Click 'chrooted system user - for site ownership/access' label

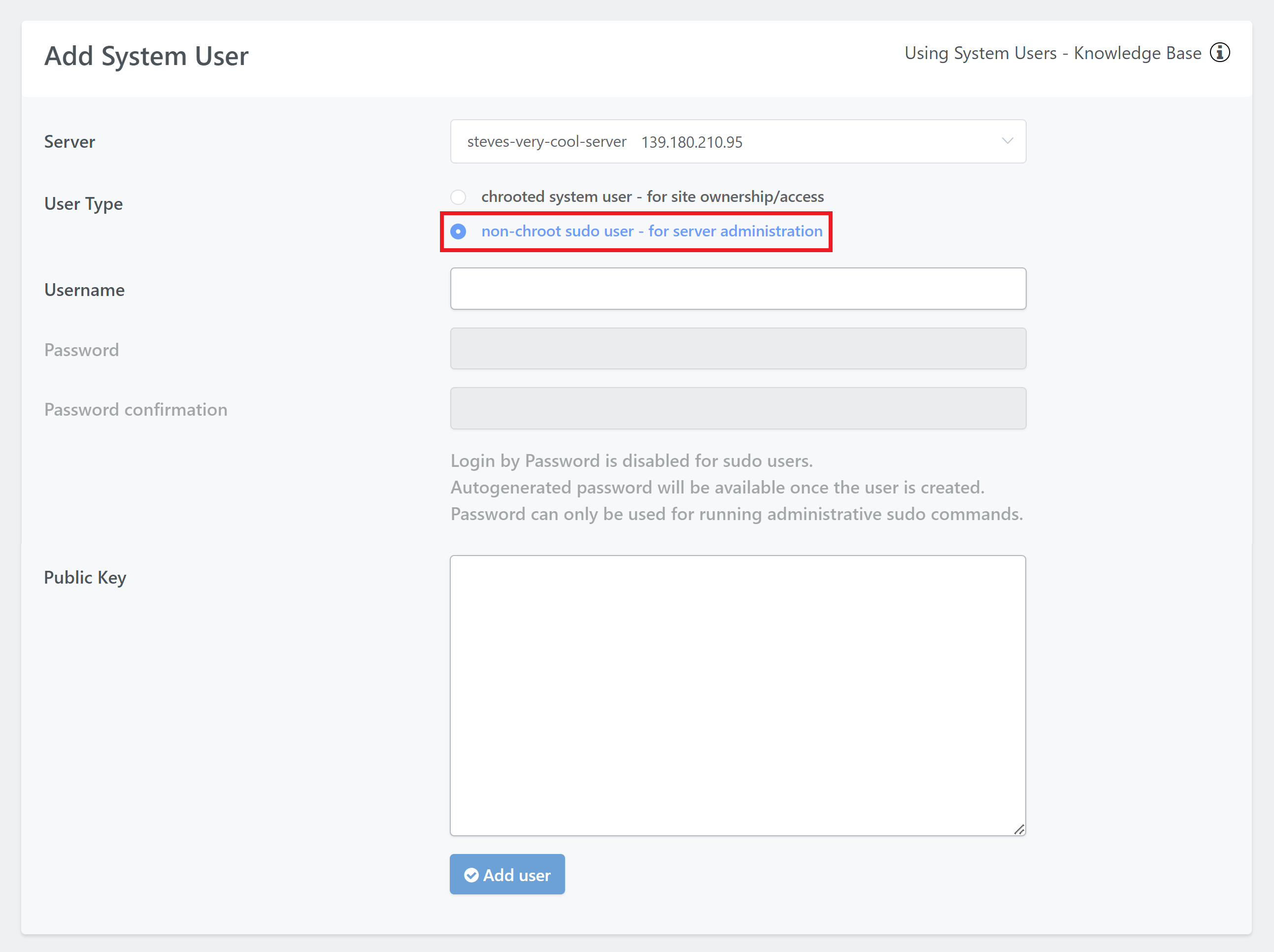652,197
